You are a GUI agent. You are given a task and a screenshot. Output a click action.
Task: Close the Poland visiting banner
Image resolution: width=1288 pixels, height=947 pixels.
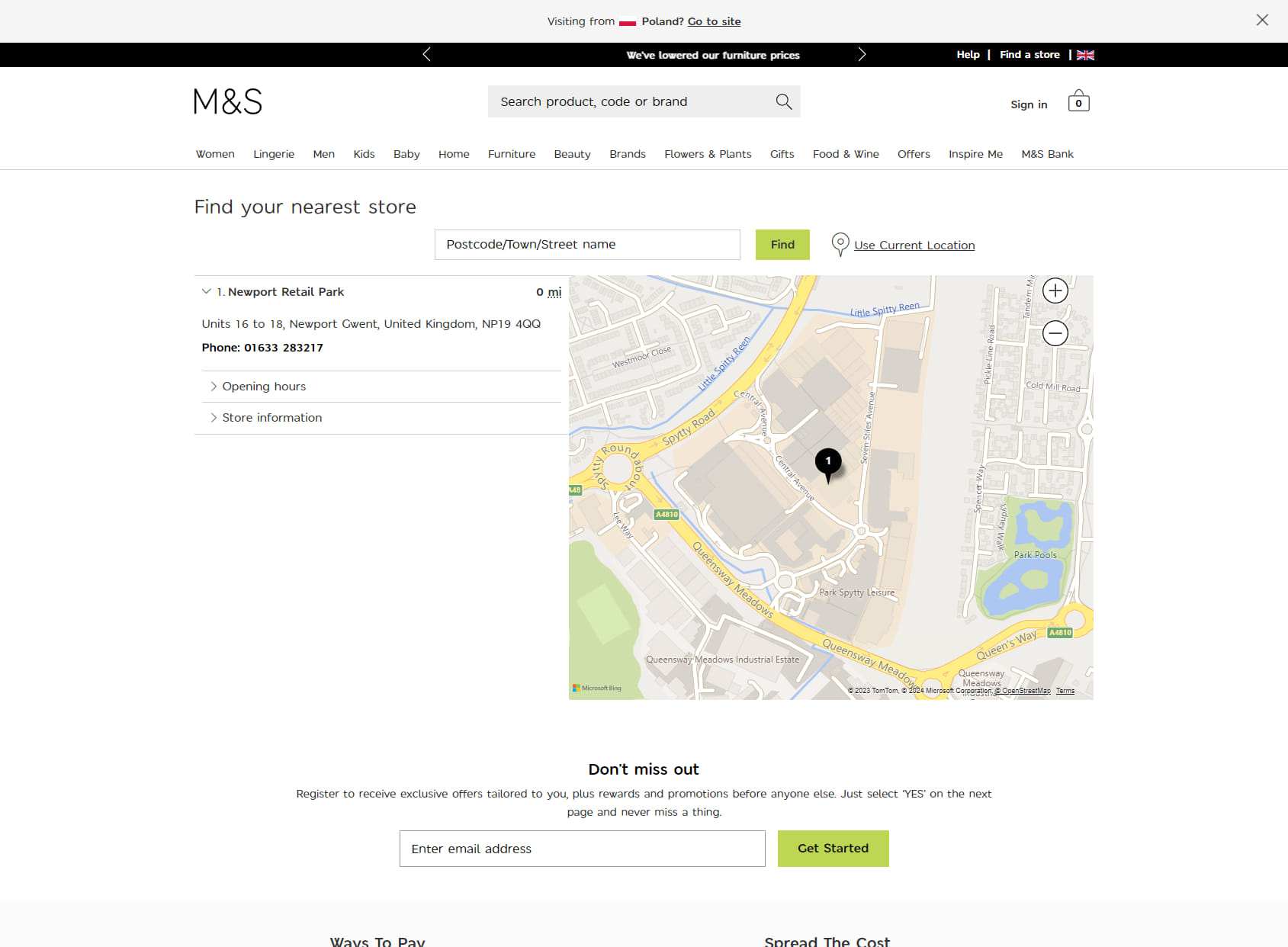[x=1262, y=21]
